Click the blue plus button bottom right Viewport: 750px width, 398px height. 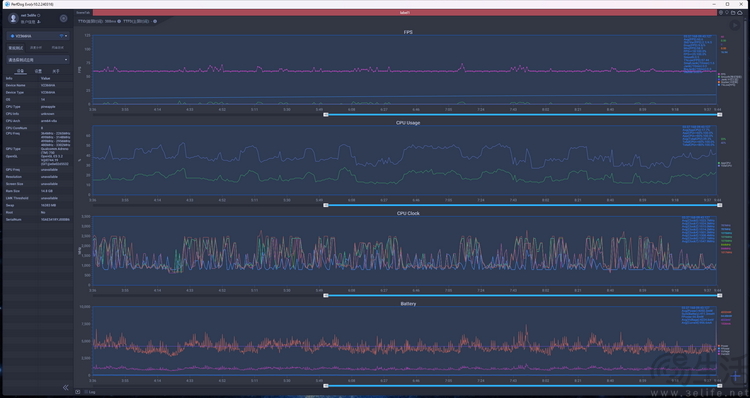pos(736,376)
